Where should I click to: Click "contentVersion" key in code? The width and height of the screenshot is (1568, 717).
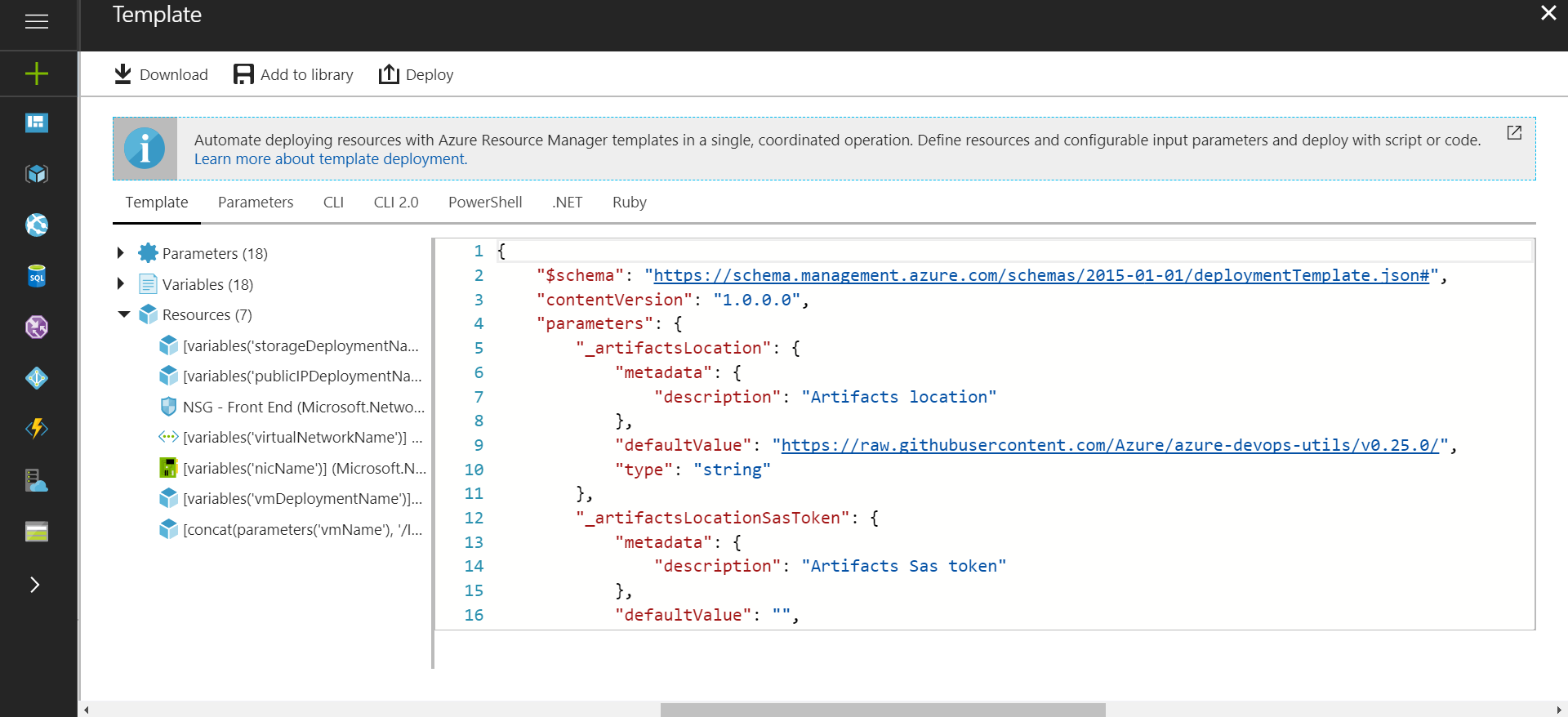pos(614,301)
